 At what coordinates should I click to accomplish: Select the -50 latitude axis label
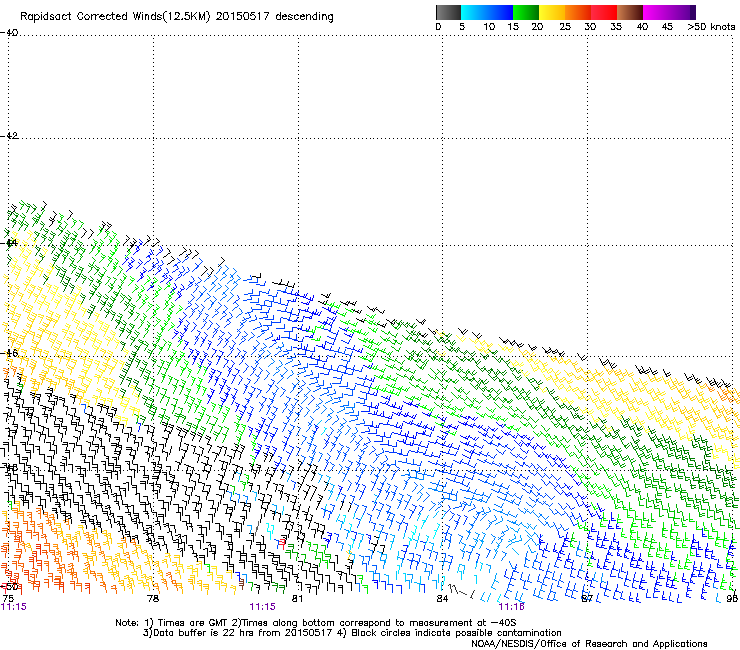pyautogui.click(x=9, y=587)
